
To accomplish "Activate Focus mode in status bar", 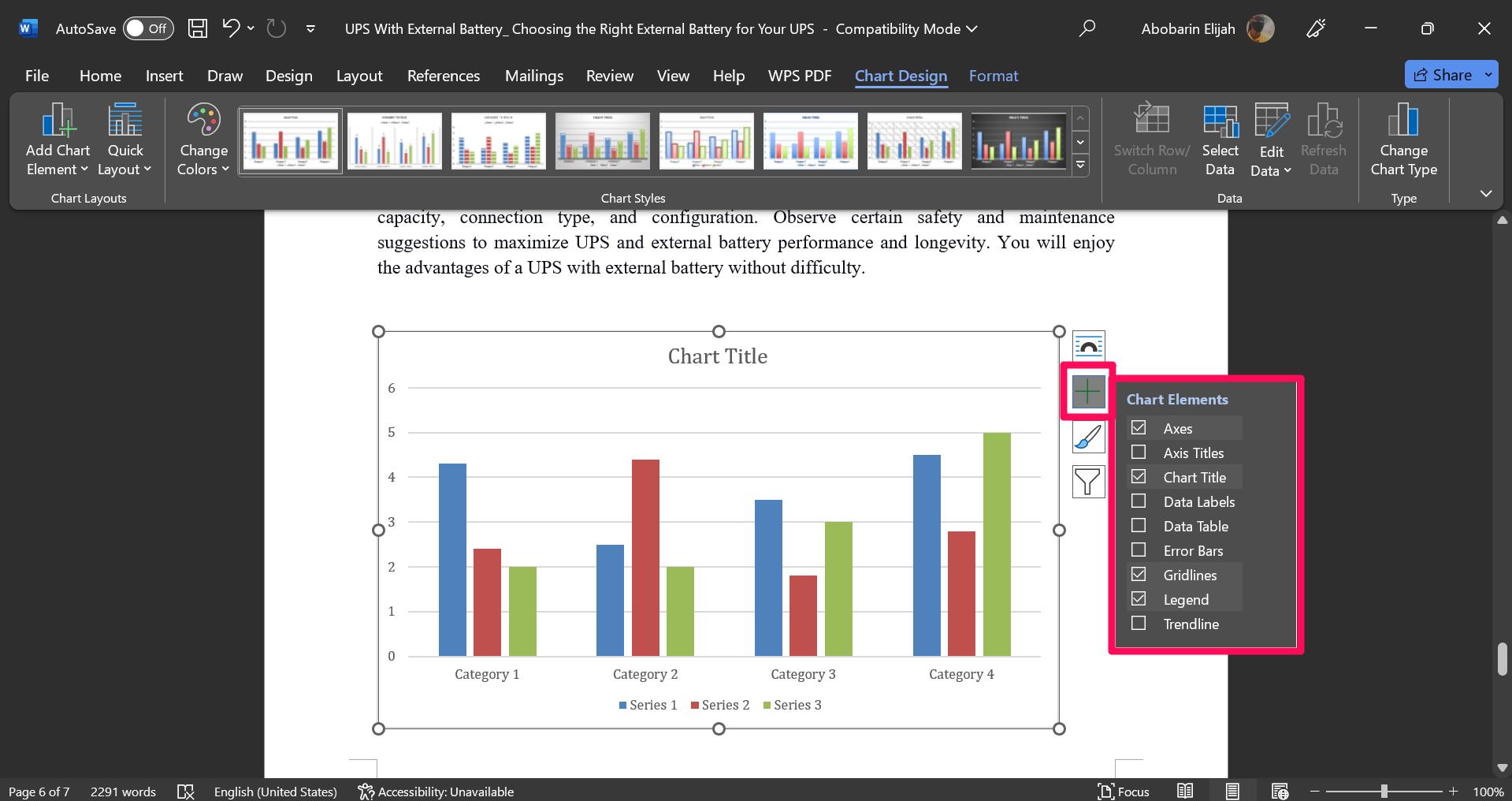I will point(1124,792).
